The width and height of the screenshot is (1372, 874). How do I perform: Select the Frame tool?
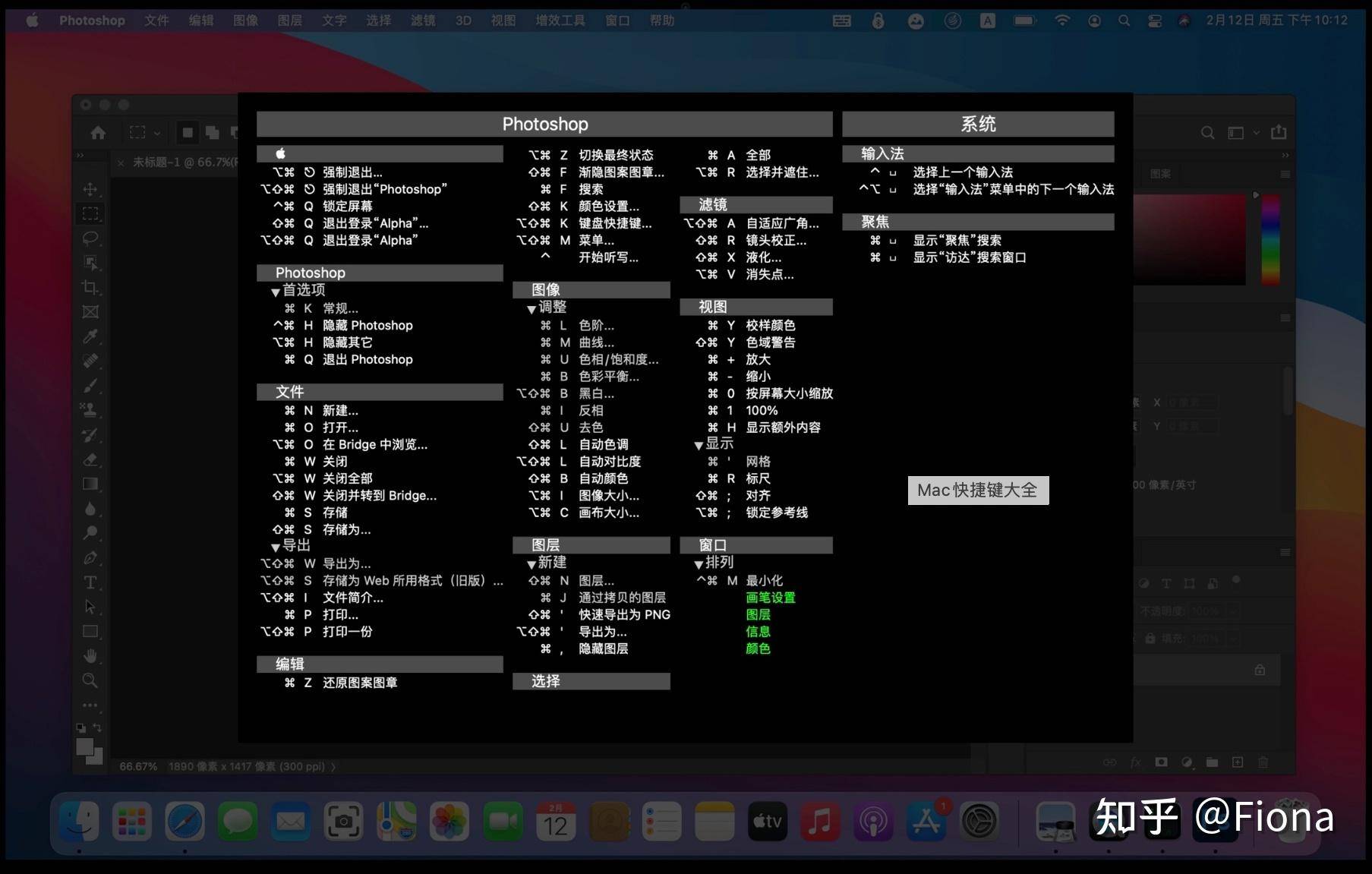90,312
